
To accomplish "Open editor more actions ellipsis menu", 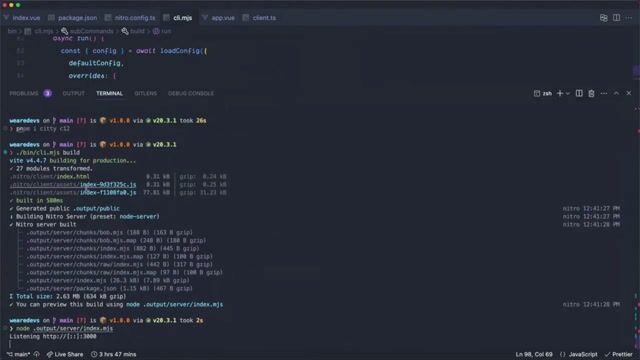I will (x=629, y=18).
